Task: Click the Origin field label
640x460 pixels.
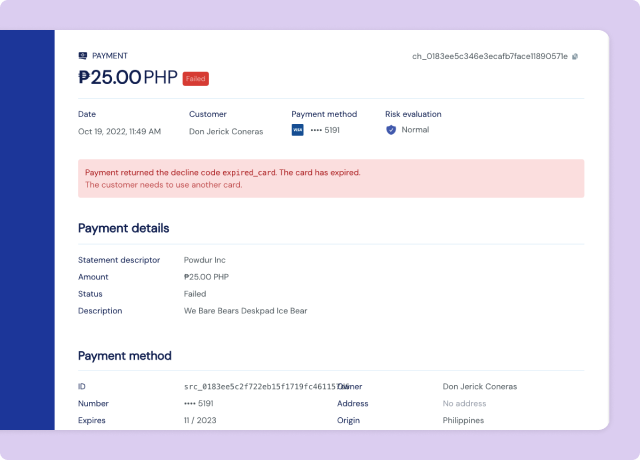Action: pos(349,420)
